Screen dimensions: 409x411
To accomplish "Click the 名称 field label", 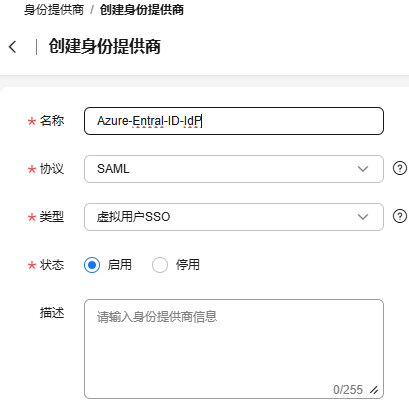I will (x=52, y=121).
